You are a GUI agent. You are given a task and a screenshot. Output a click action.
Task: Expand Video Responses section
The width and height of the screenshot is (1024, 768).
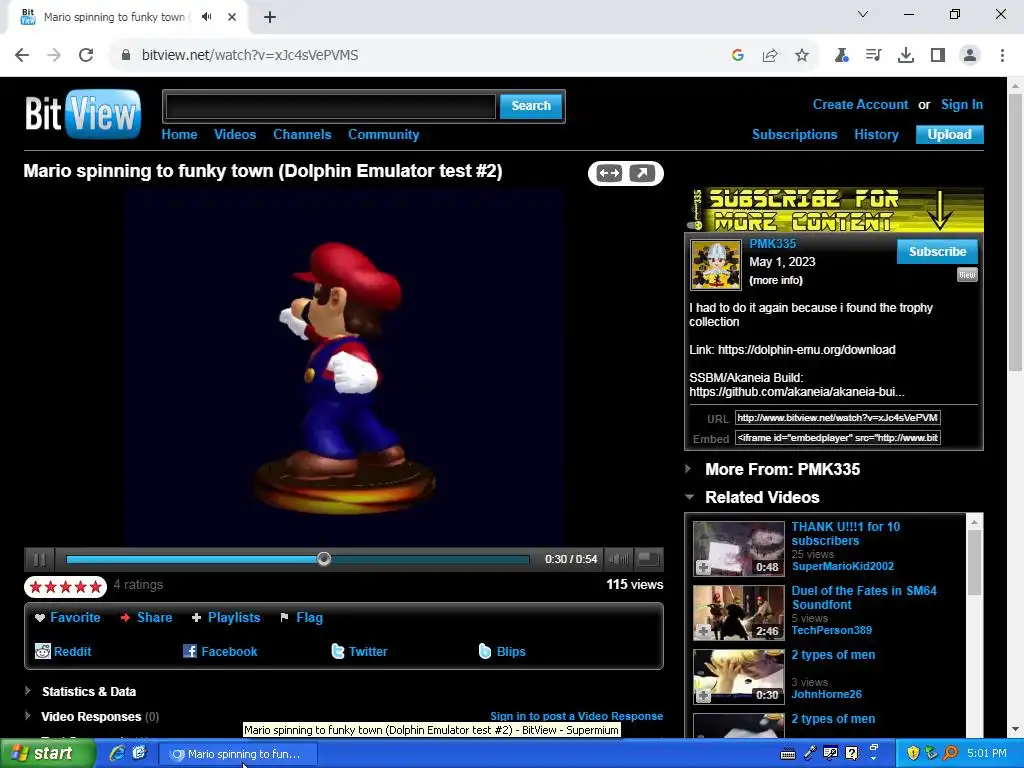(28, 716)
